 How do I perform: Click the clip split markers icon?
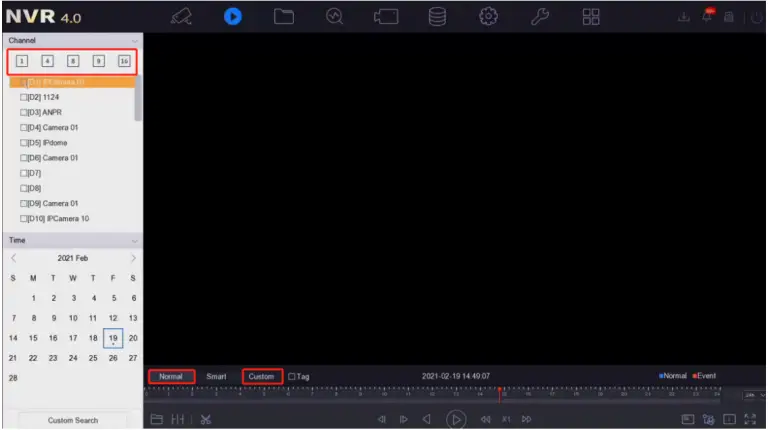[x=178, y=419]
